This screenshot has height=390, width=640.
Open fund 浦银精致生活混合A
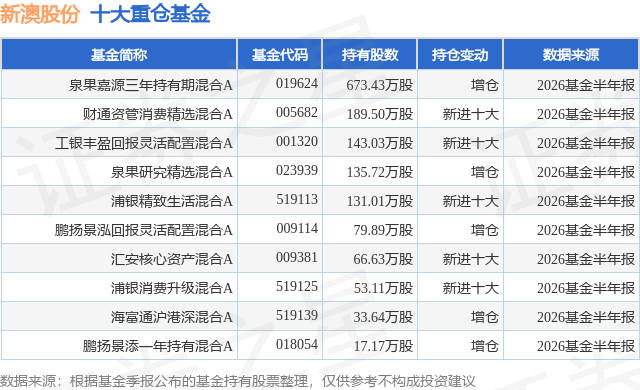[171, 201]
